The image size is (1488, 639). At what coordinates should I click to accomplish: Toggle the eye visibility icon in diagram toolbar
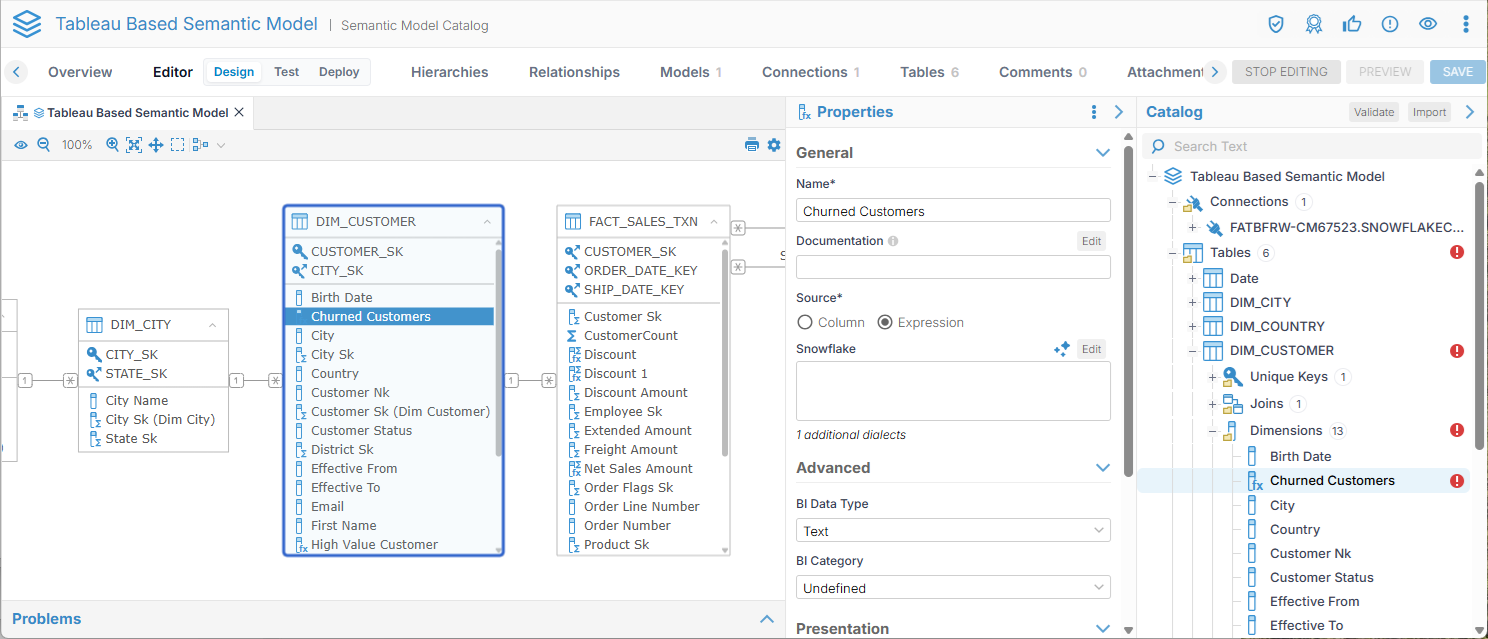click(21, 145)
